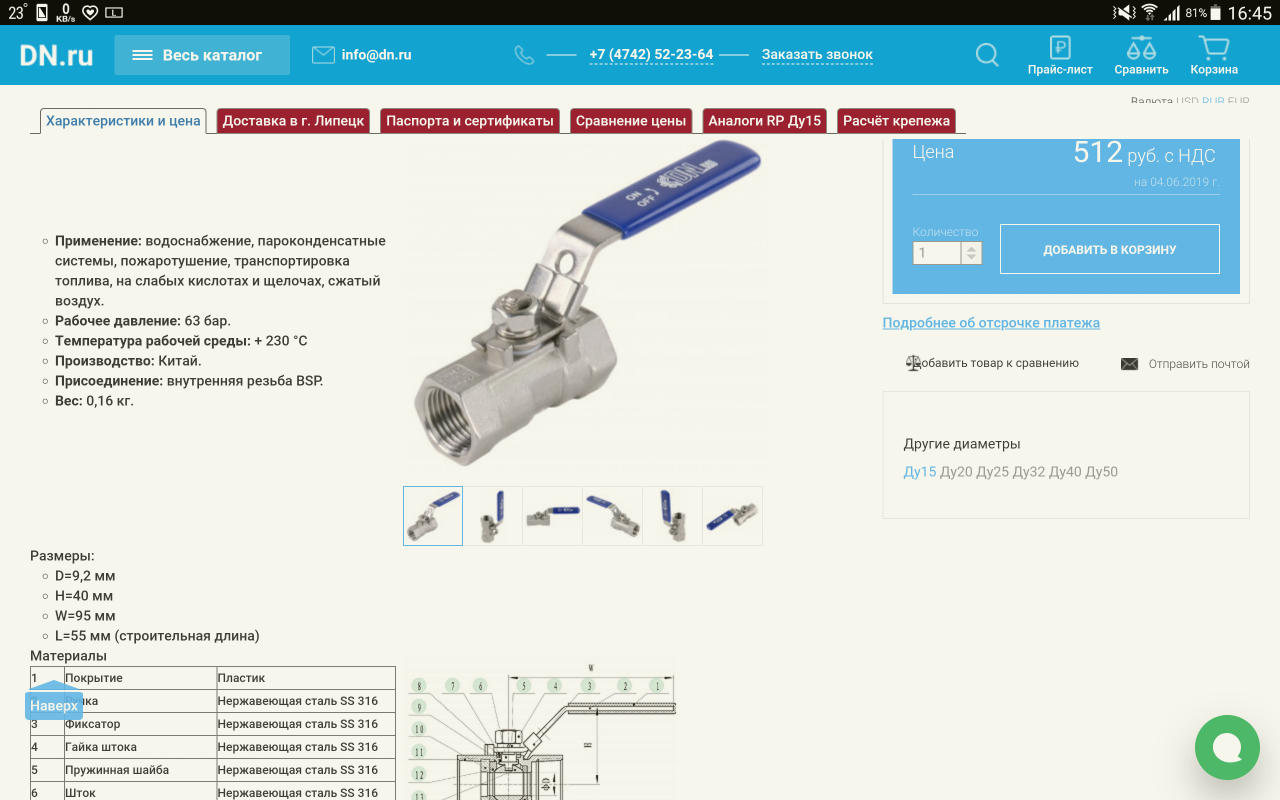Select the Ду25 diameter link
This screenshot has height=800, width=1280.
click(x=992, y=472)
